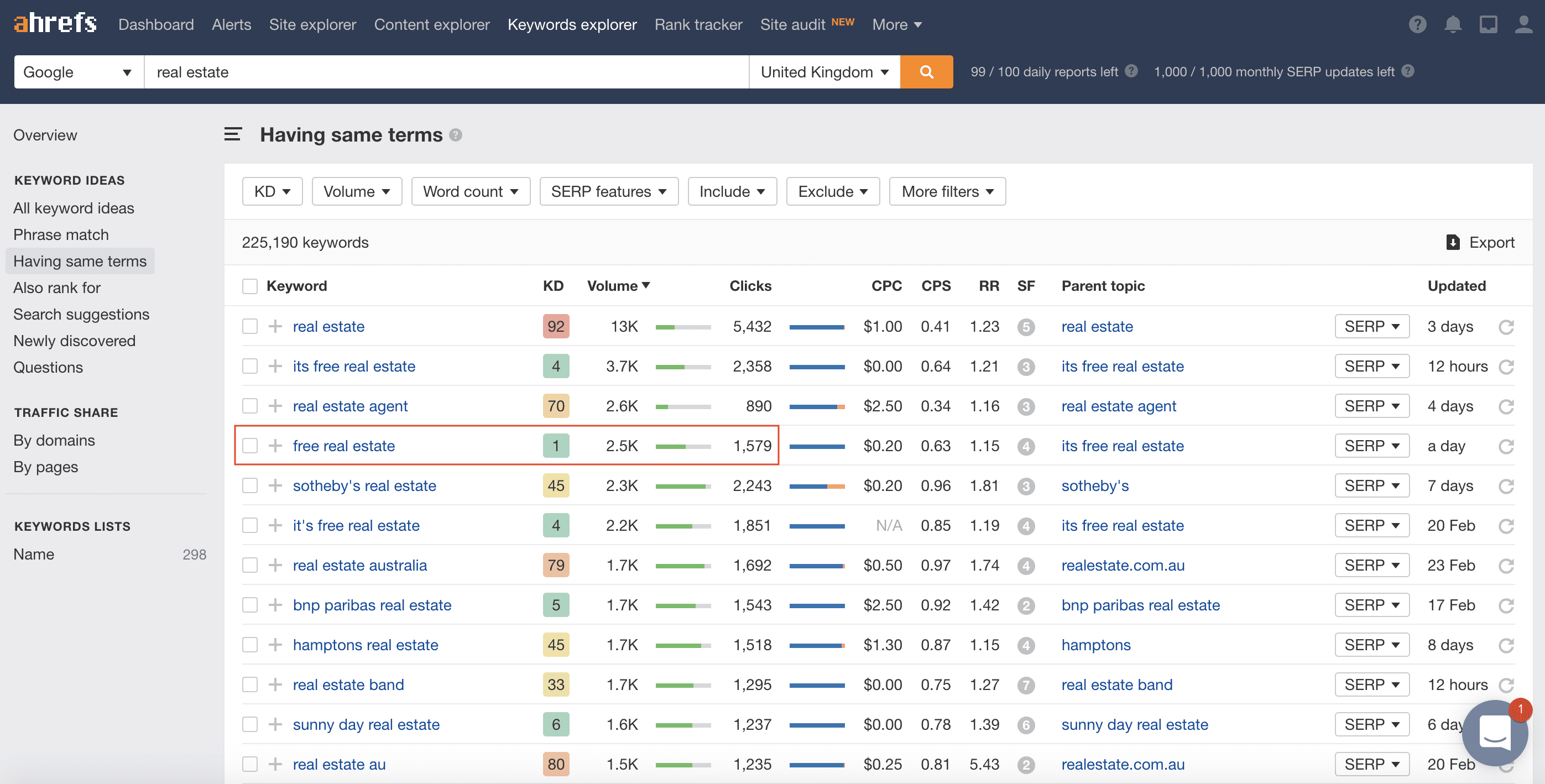Open Questions in sidebar
Image resolution: width=1545 pixels, height=784 pixels.
[x=48, y=367]
